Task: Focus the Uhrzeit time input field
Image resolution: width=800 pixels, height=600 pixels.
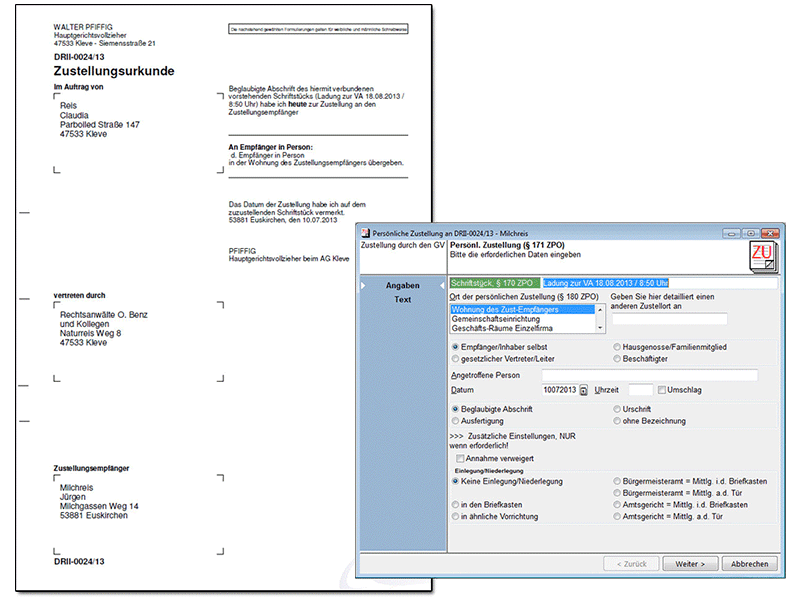Action: coord(640,390)
